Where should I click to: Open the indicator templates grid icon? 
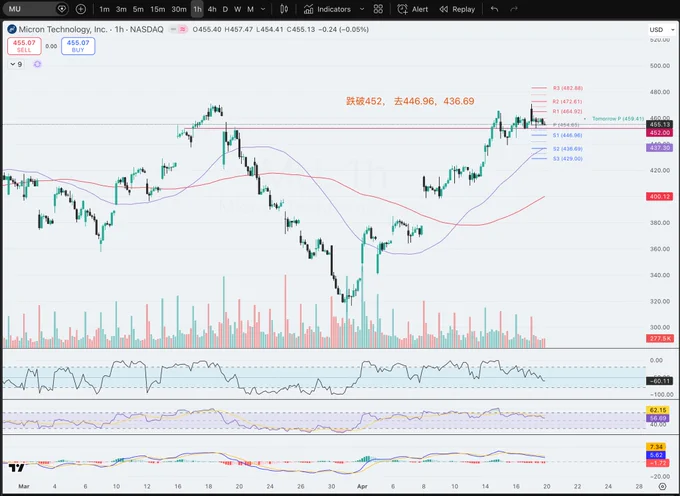[378, 9]
